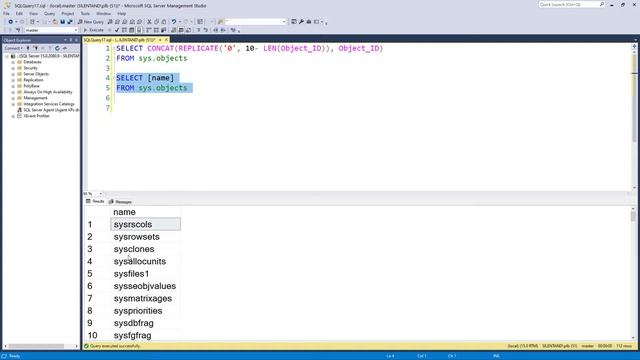The height and width of the screenshot is (360, 640).
Task: Click the Save All icon
Action: 70,22
